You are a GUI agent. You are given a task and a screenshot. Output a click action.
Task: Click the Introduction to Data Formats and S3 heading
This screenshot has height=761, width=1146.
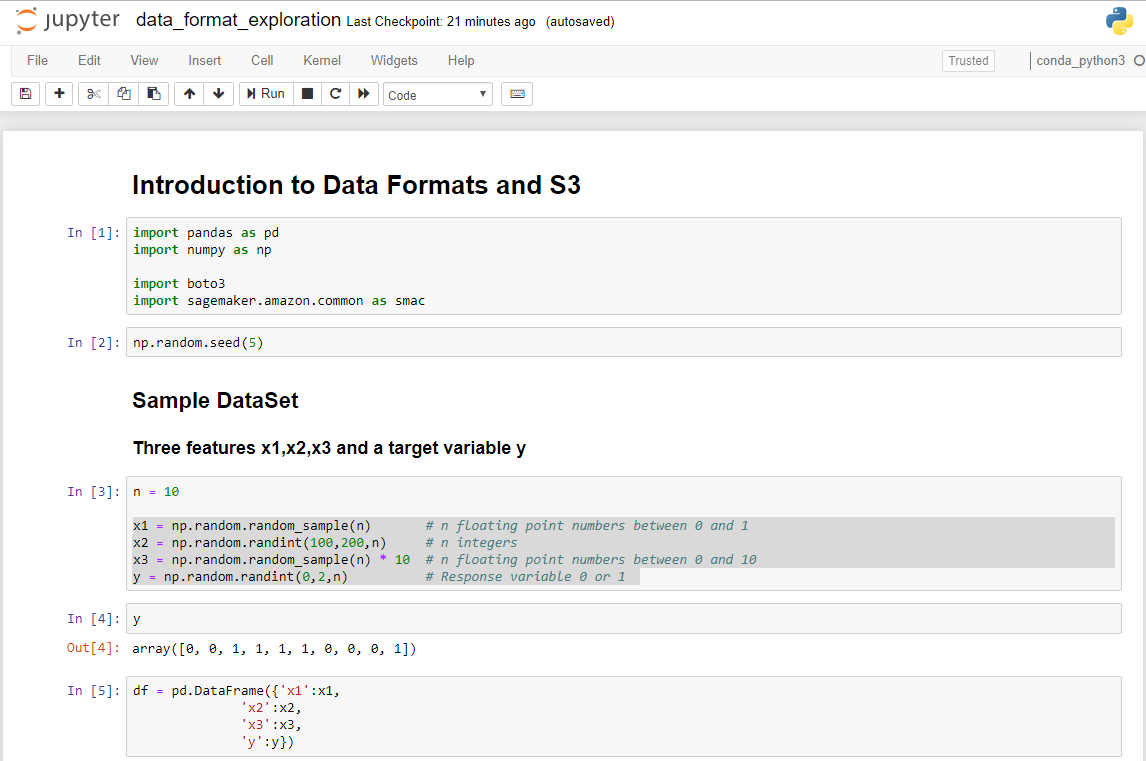tap(356, 185)
